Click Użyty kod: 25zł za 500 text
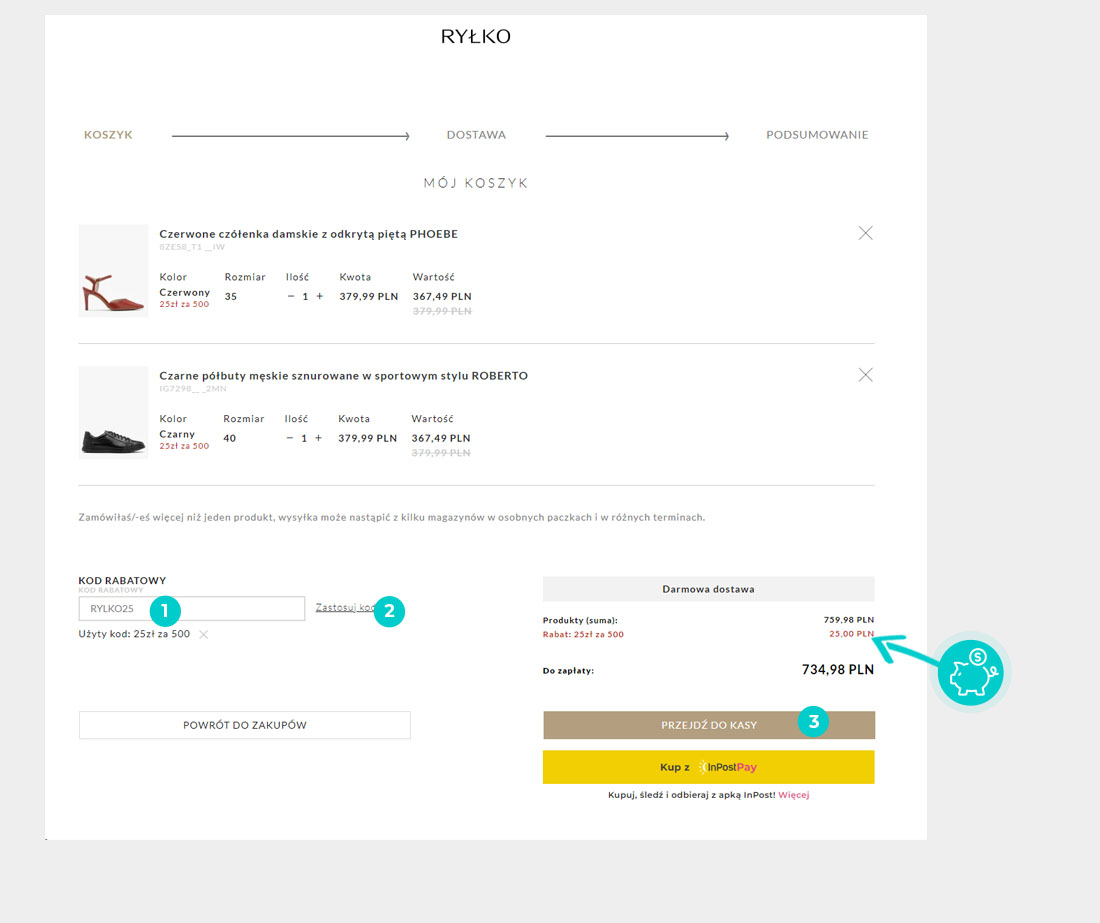 pos(134,634)
